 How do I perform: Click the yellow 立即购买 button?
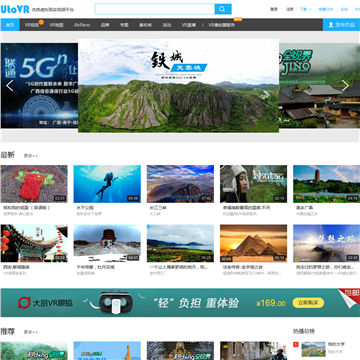click(x=308, y=303)
